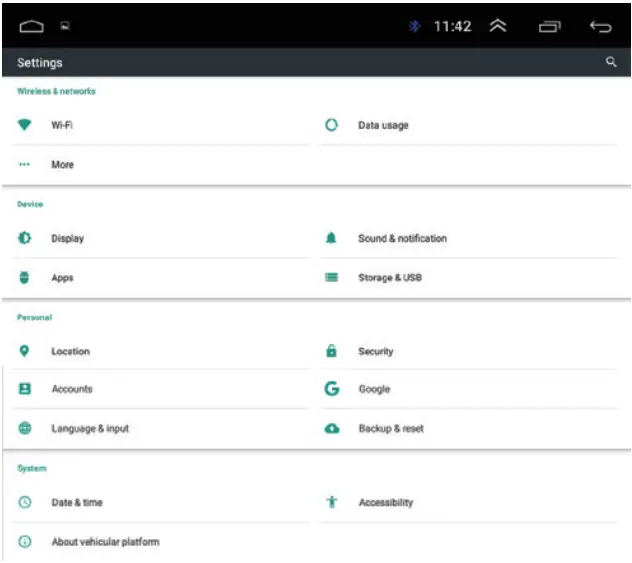Screen dimensions: 632x563
Task: Open Backup & reset settings
Action: (468, 428)
